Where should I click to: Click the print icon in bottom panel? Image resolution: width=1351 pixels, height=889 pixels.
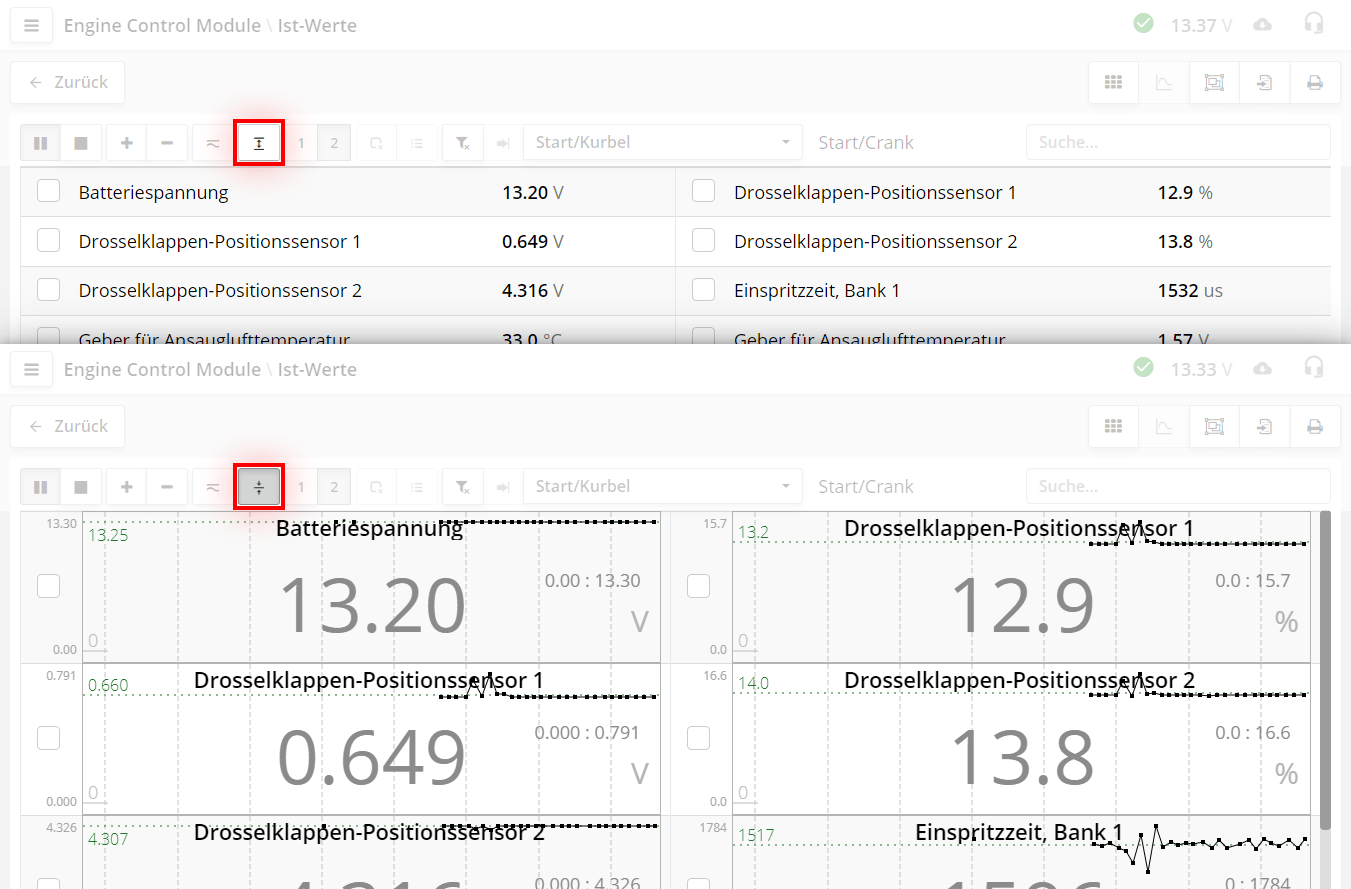[1315, 427]
